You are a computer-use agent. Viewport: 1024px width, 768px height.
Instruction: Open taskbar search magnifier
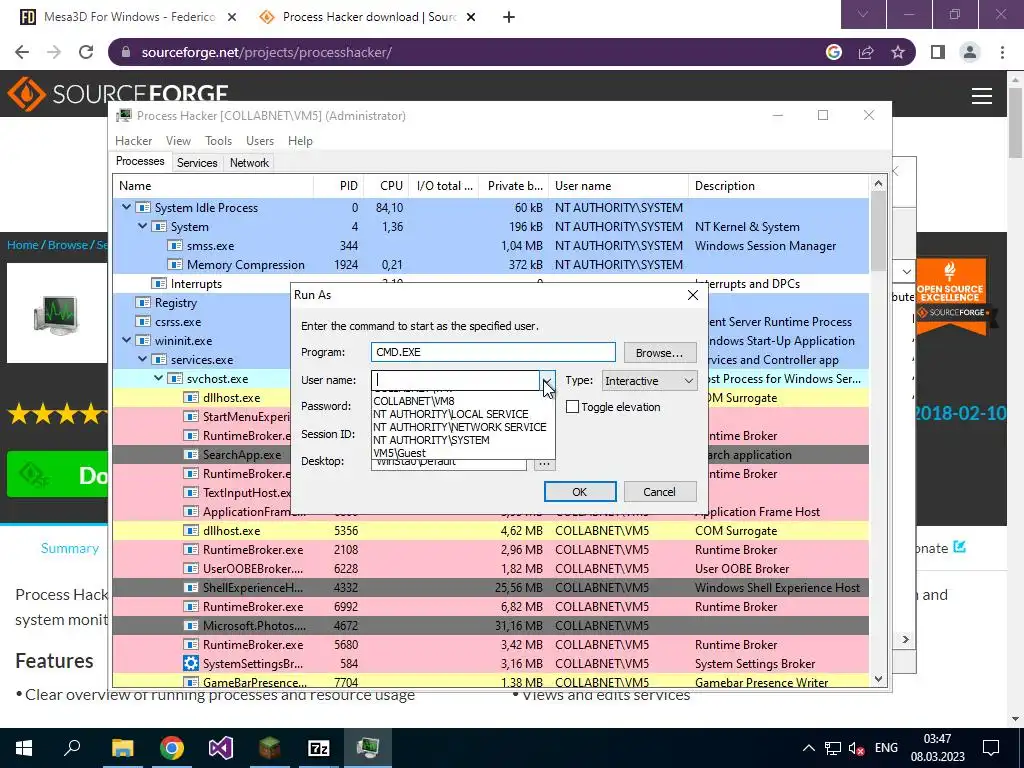click(72, 748)
